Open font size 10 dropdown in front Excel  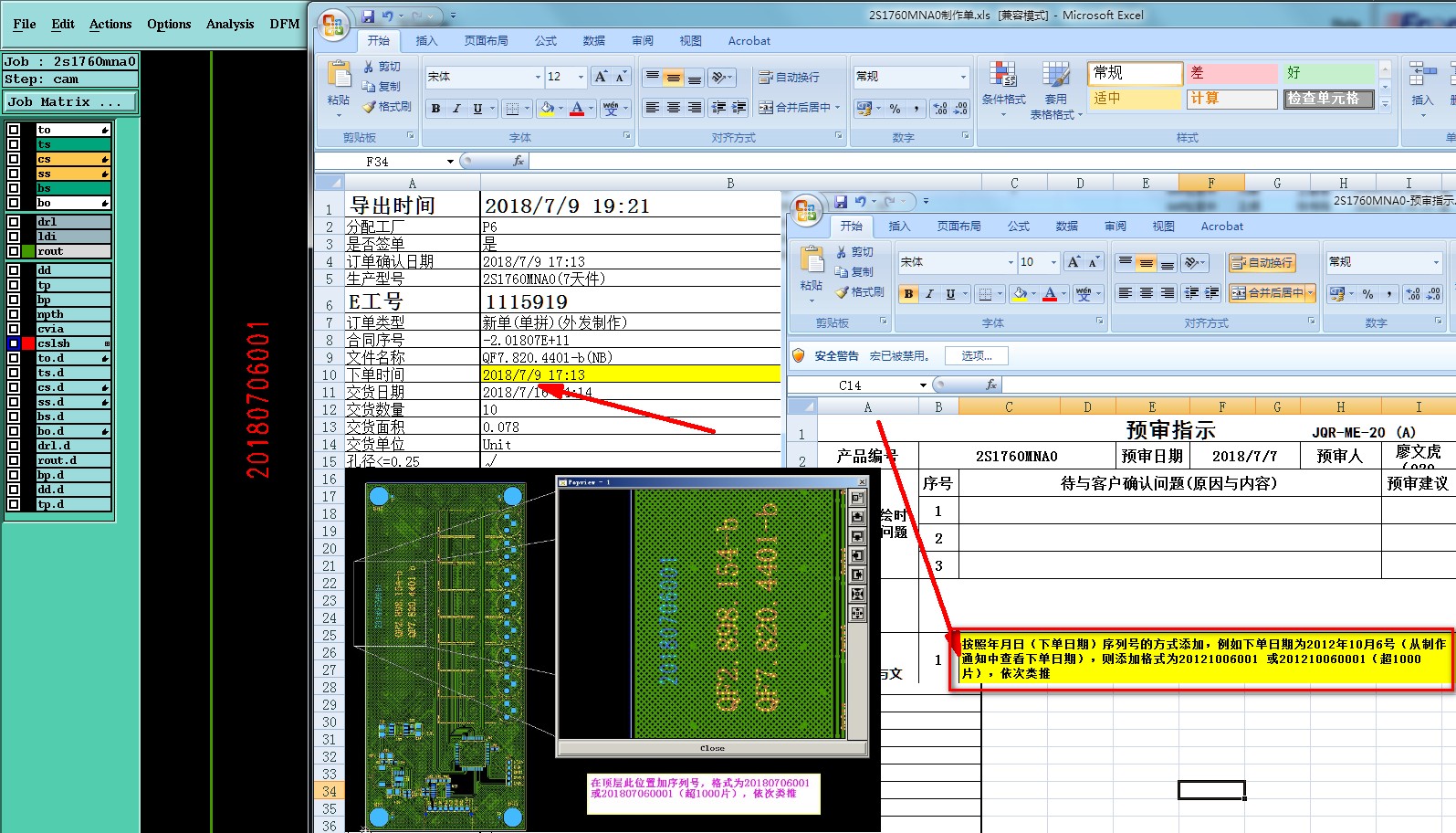point(1053,262)
